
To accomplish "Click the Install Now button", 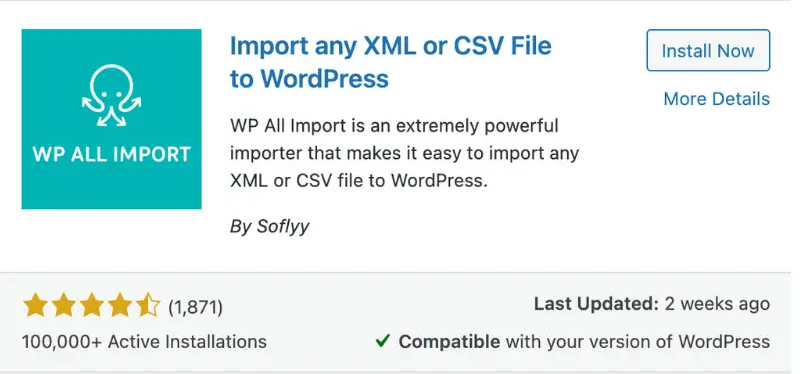I will tap(708, 51).
